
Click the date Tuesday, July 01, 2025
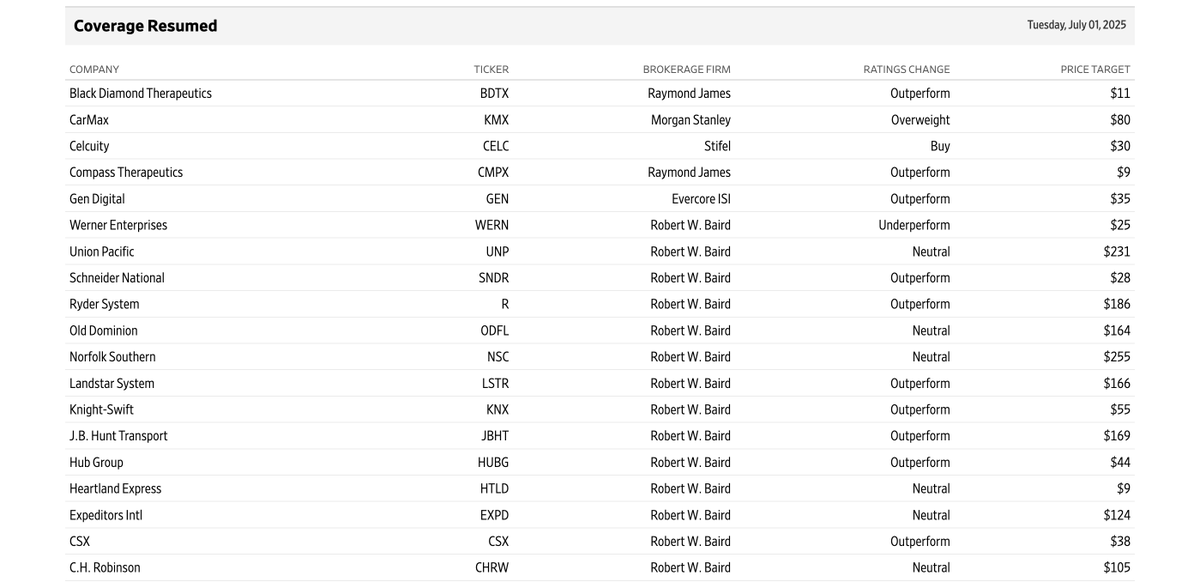(x=1076, y=25)
